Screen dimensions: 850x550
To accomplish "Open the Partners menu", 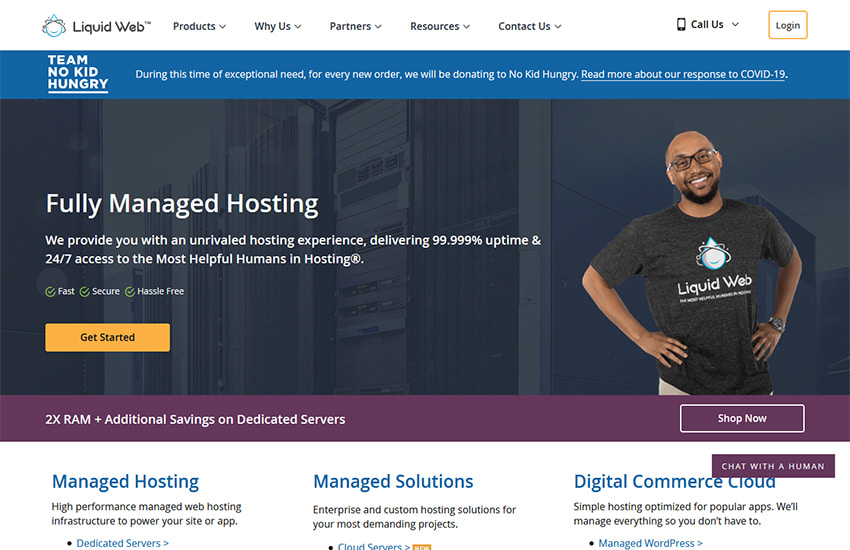I will pos(356,26).
